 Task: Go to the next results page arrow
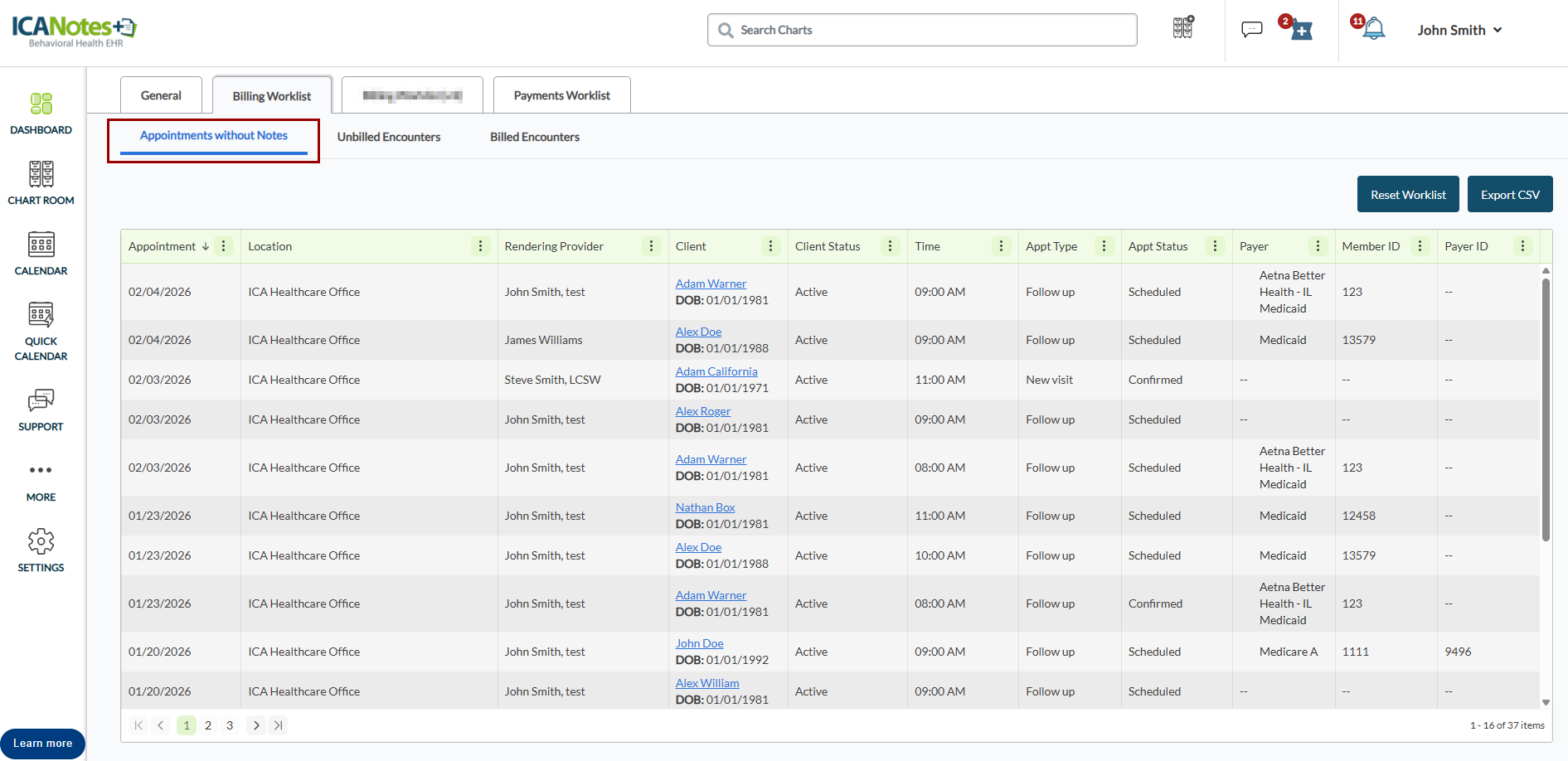click(256, 725)
